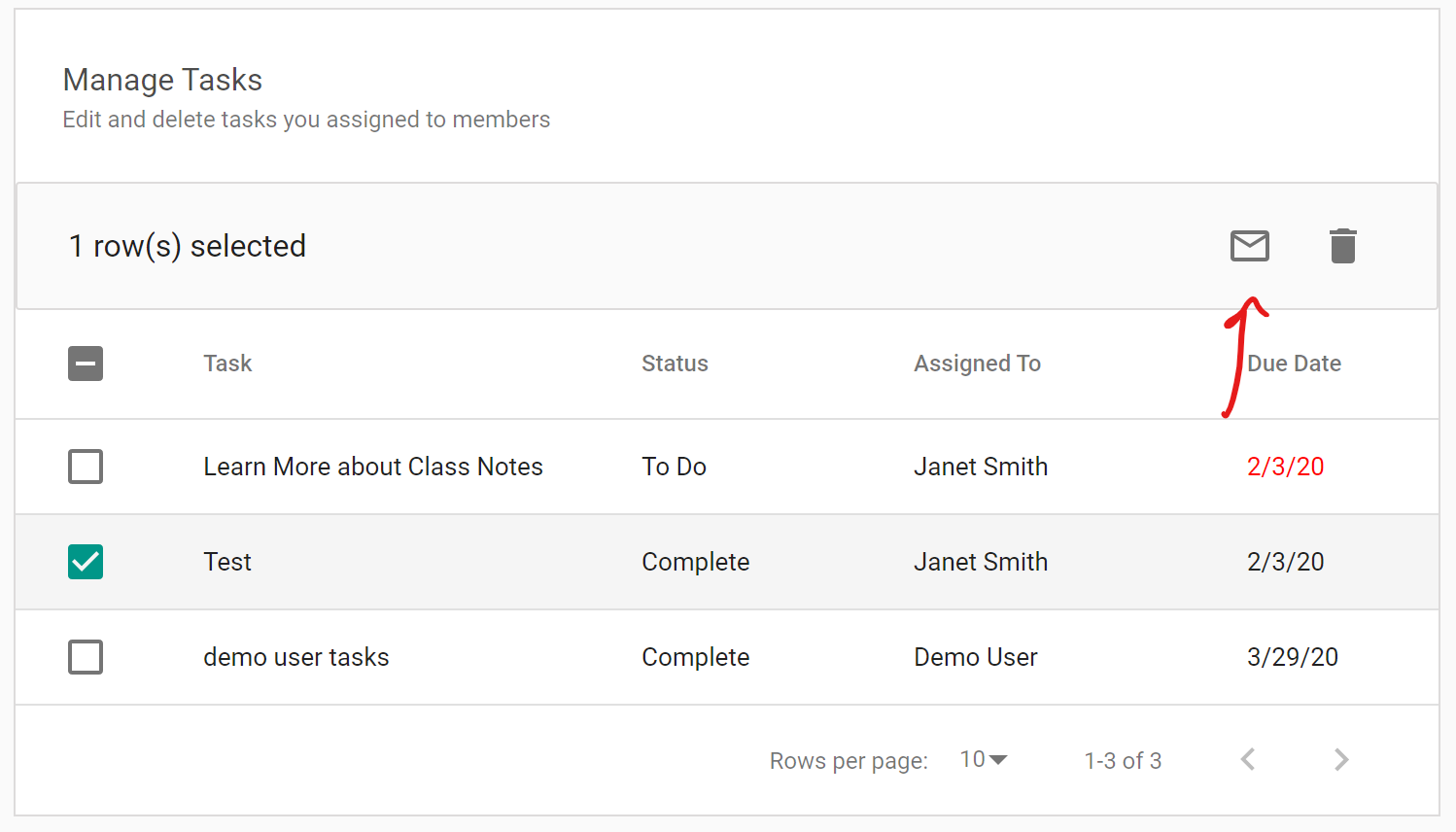Screen dimensions: 1456x832
Task: Click the To Do status cell
Action: pyautogui.click(x=674, y=467)
